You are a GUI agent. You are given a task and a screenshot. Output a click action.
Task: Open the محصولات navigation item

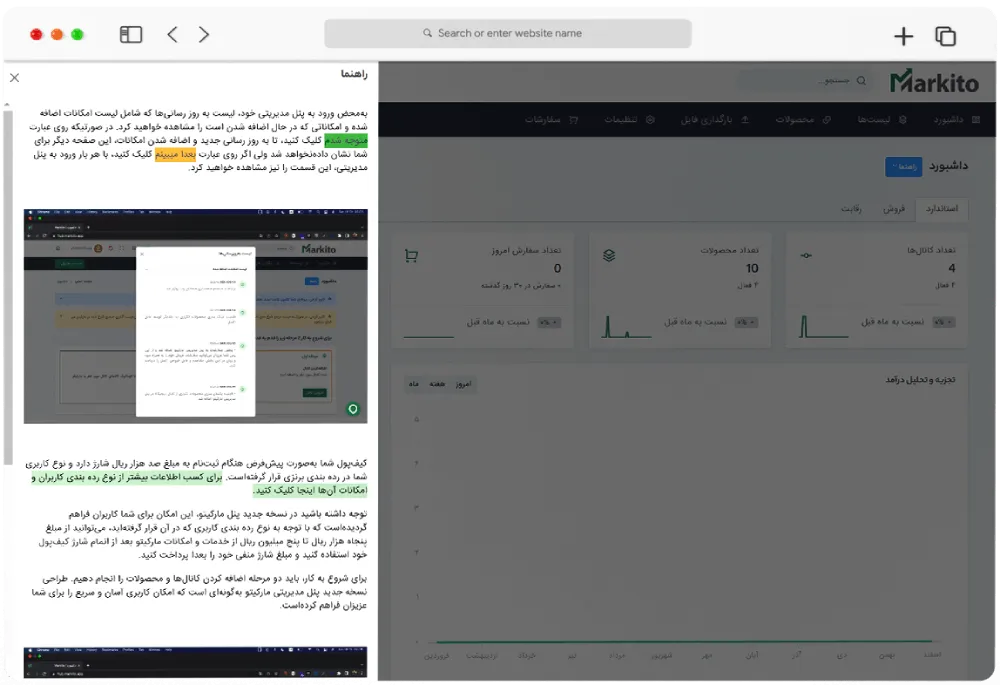pos(802,120)
